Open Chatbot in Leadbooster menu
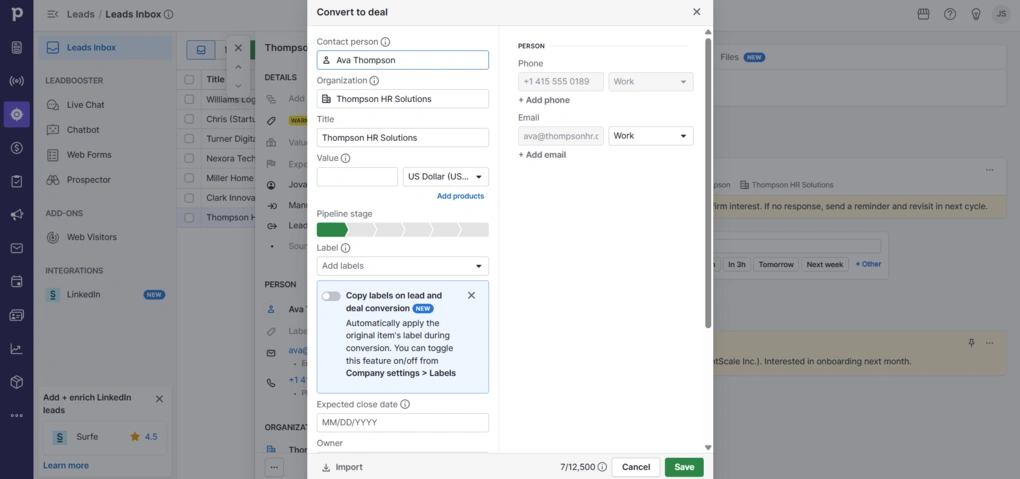 (x=83, y=130)
